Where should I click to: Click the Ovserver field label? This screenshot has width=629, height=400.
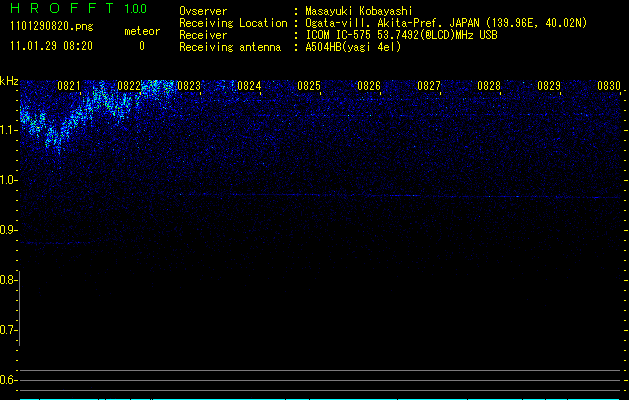tap(203, 11)
